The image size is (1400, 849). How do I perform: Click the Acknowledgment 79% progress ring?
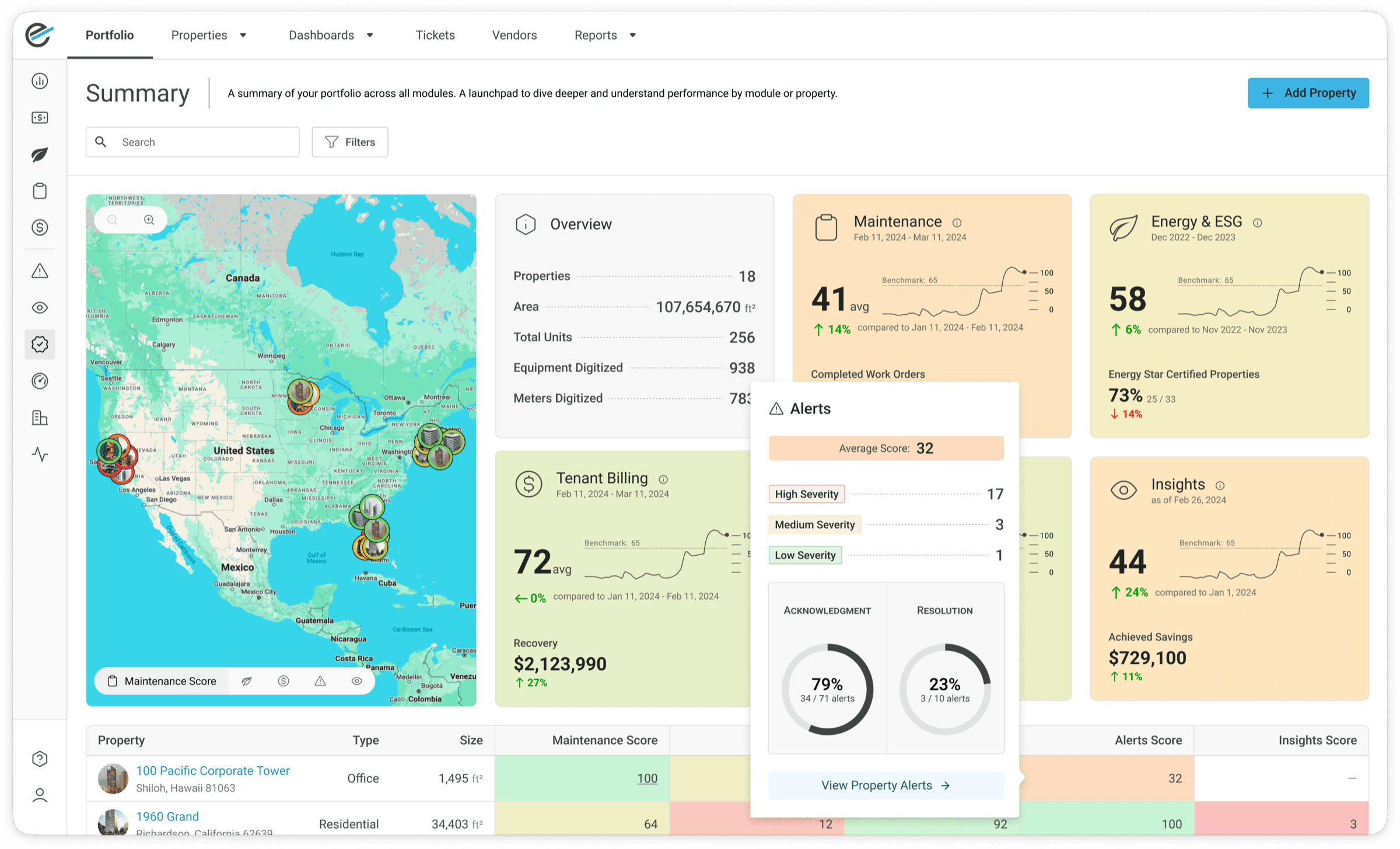pos(827,689)
